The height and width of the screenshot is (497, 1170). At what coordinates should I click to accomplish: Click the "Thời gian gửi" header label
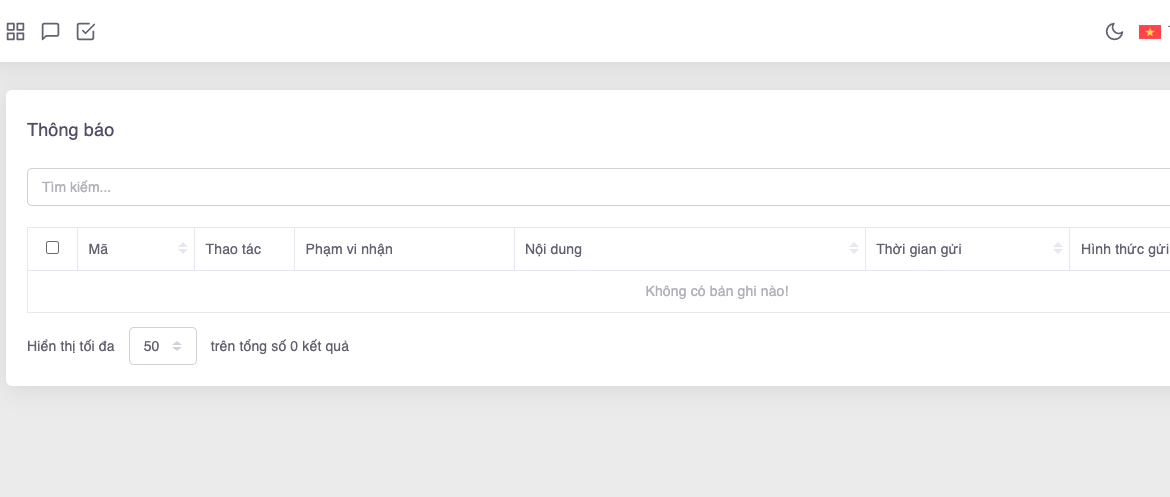pos(918,249)
